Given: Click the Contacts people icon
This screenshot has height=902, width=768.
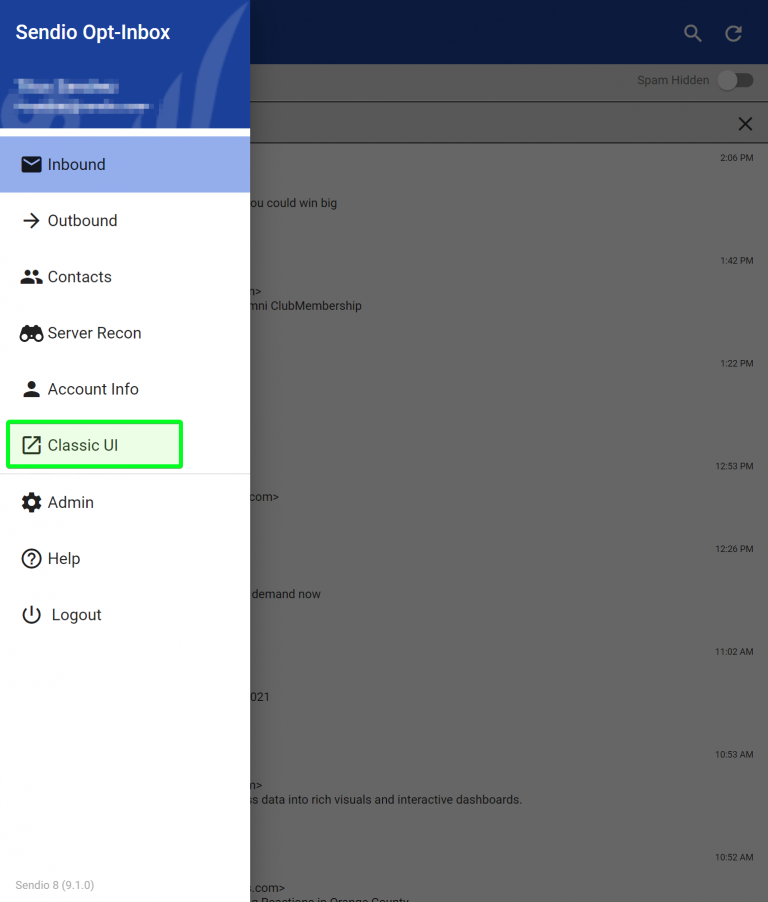Looking at the screenshot, I should click(x=31, y=277).
